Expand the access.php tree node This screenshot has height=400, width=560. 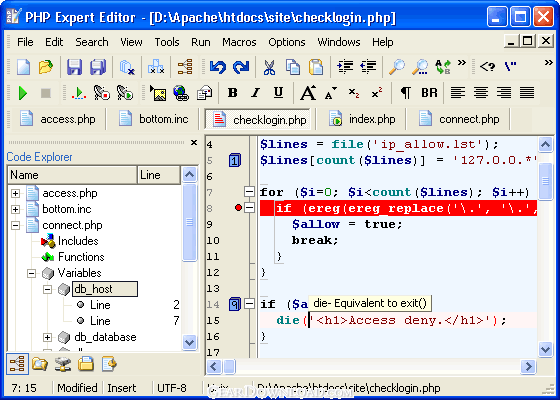(x=15, y=193)
